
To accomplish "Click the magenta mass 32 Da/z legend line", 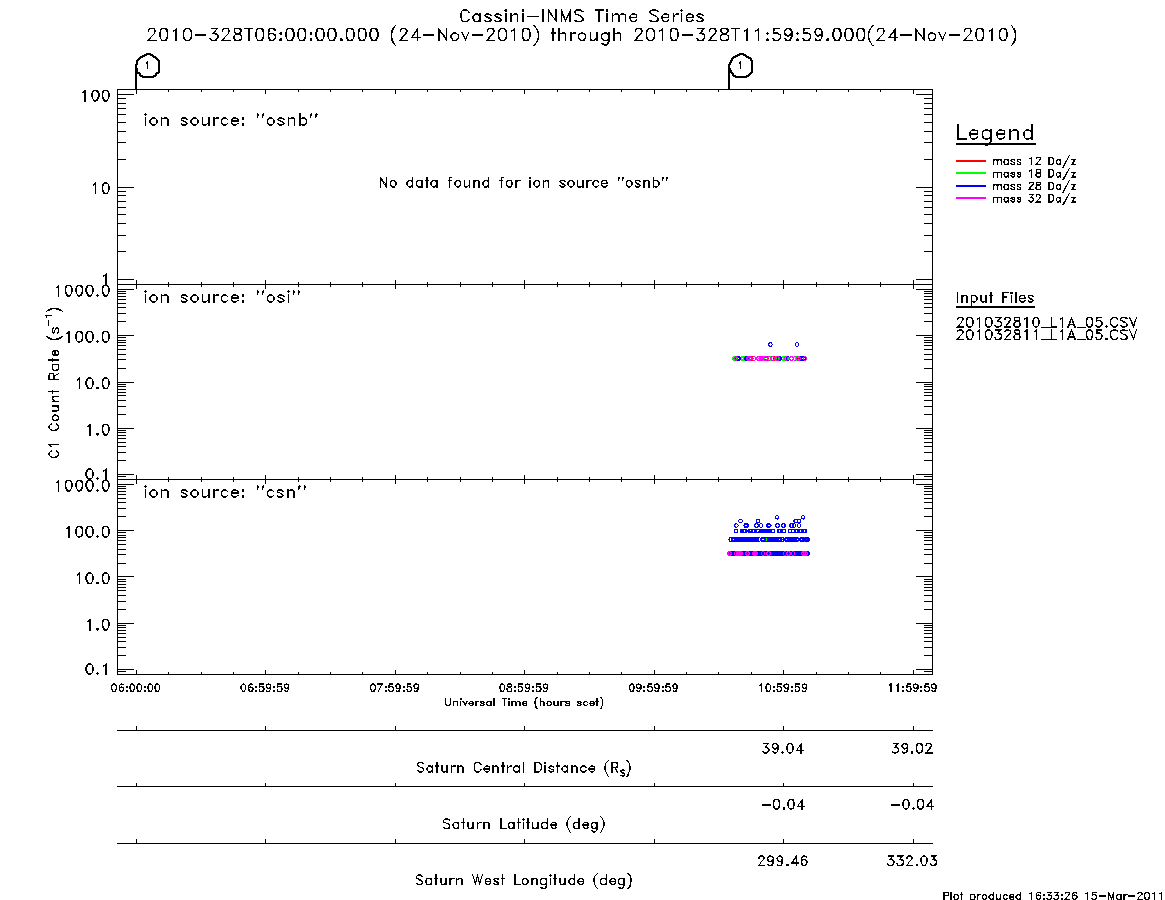I will pos(970,199).
